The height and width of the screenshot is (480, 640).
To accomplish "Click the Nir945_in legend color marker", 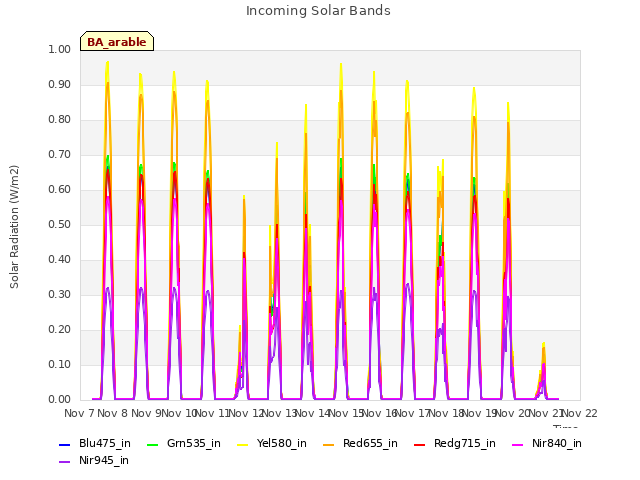I will click(64, 462).
